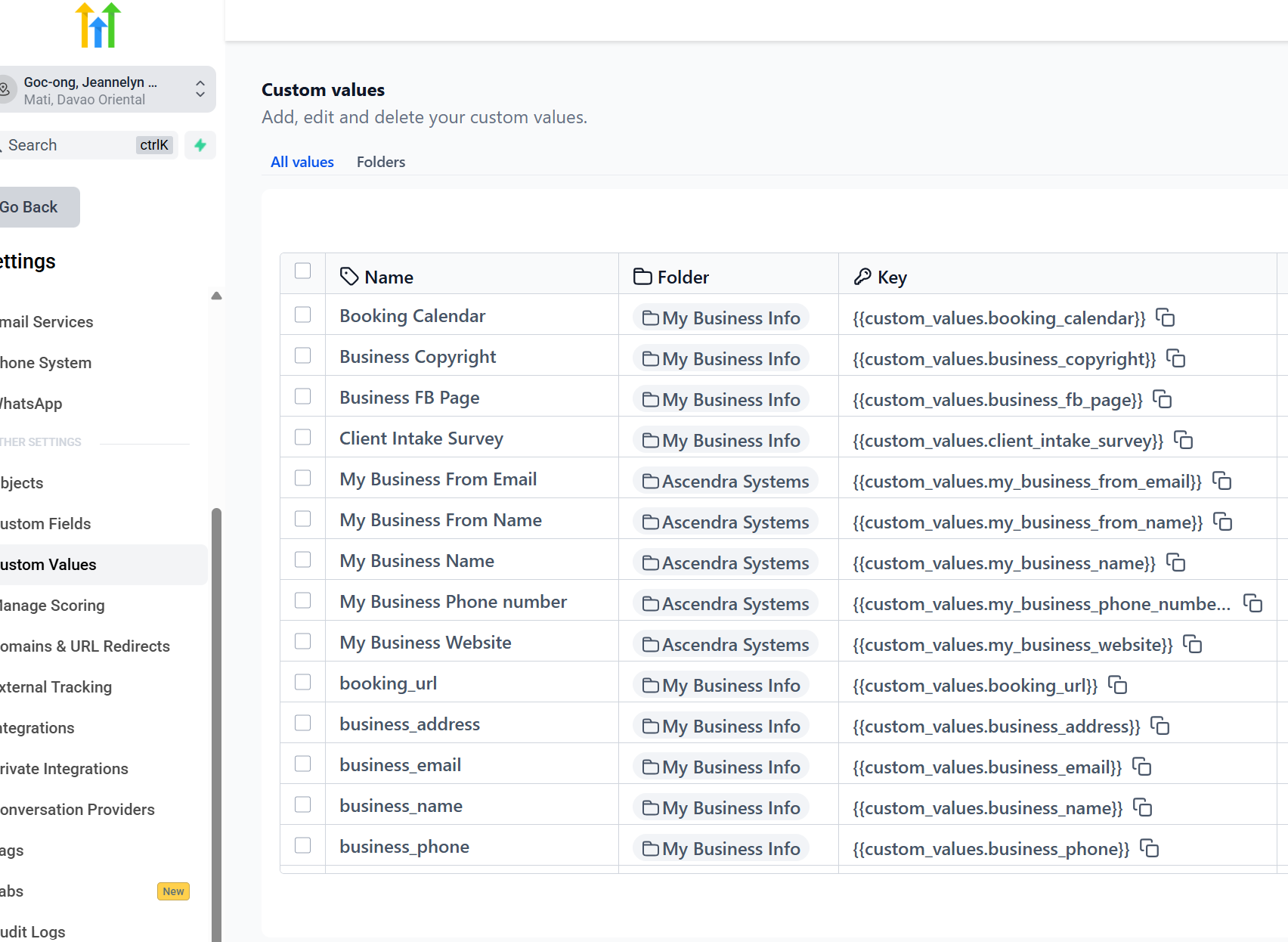Open Phone System settings
1288x942 pixels.
[46, 363]
